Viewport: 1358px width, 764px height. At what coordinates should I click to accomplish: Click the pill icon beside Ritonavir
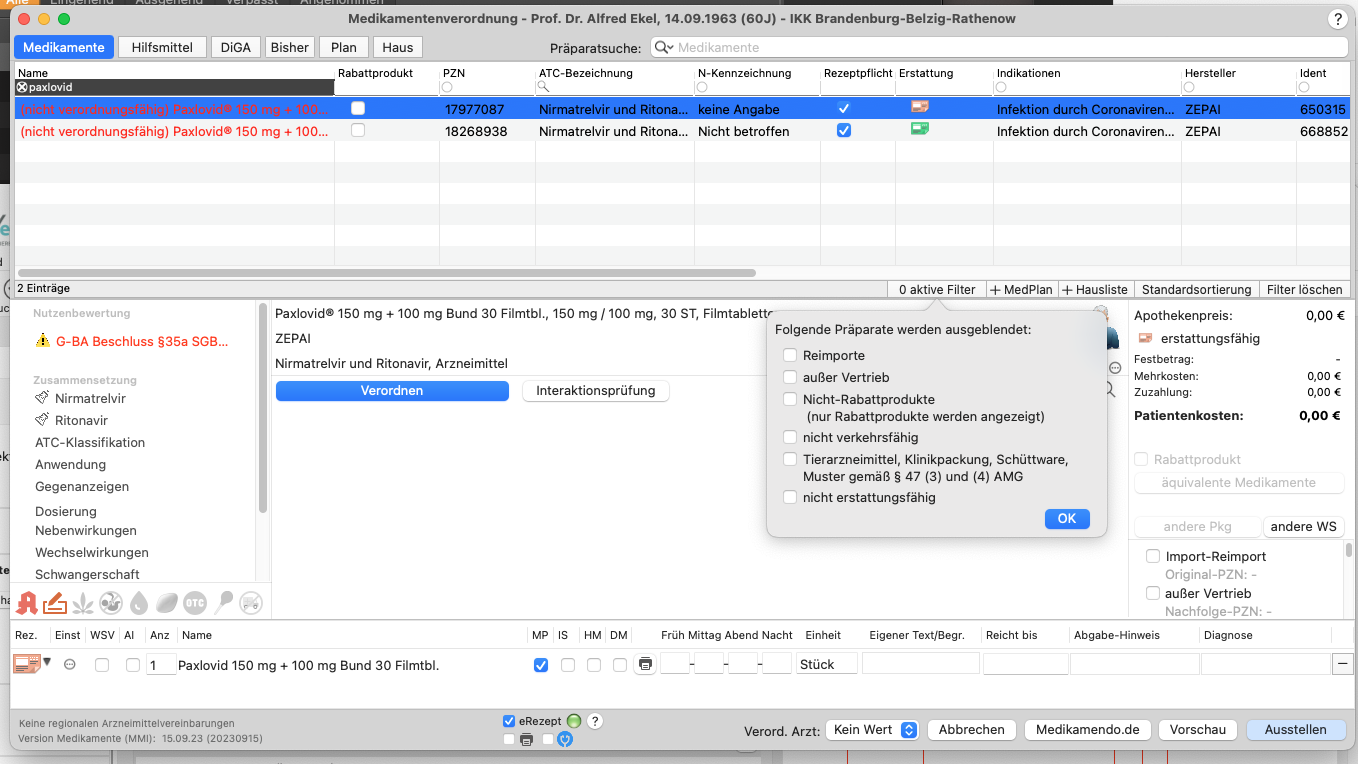[42, 420]
